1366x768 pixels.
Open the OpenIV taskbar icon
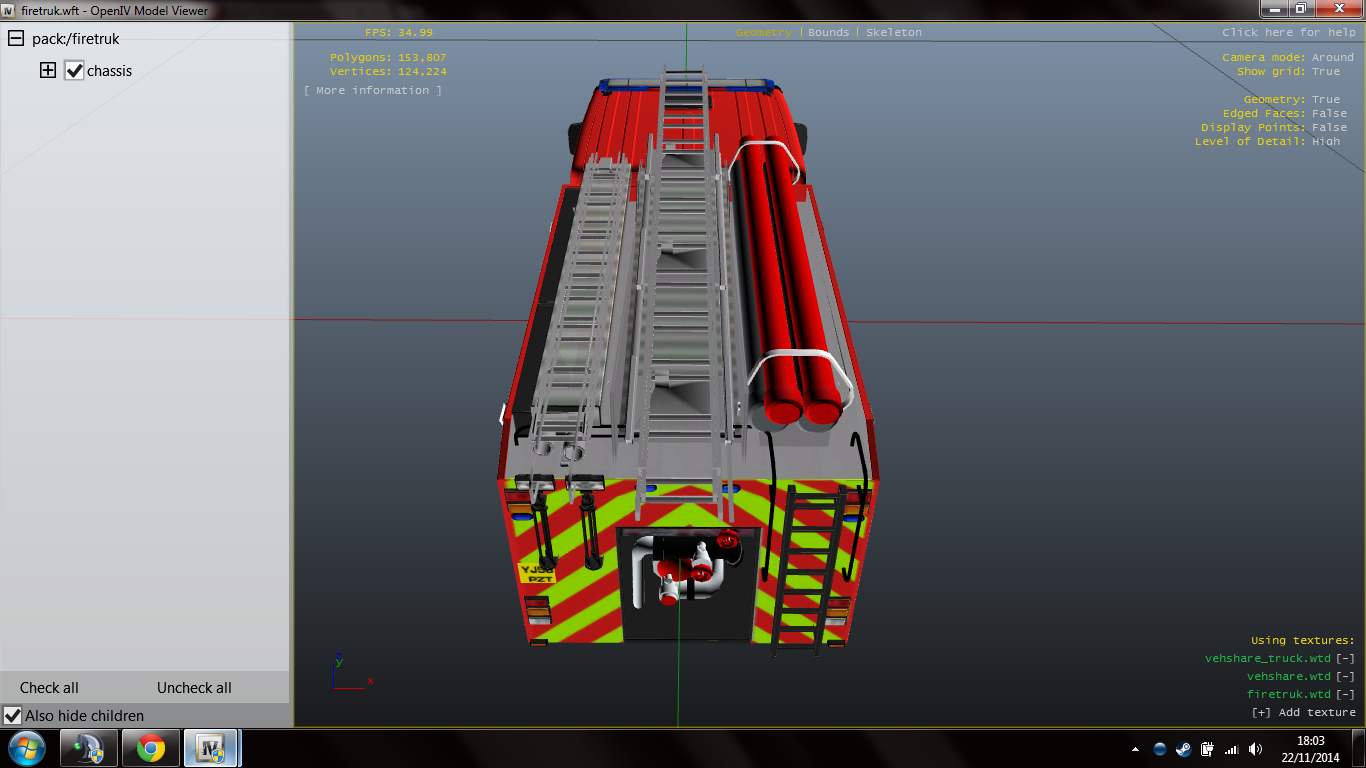211,748
